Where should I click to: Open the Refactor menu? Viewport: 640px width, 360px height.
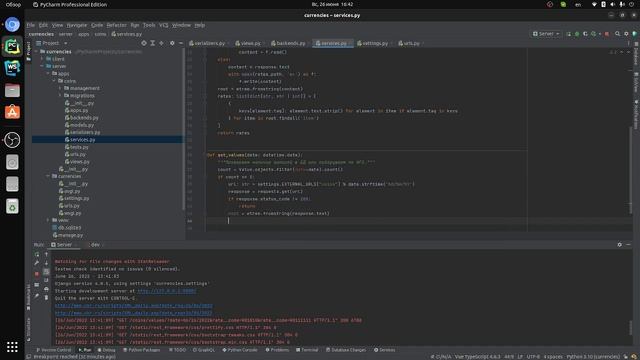click(117, 25)
